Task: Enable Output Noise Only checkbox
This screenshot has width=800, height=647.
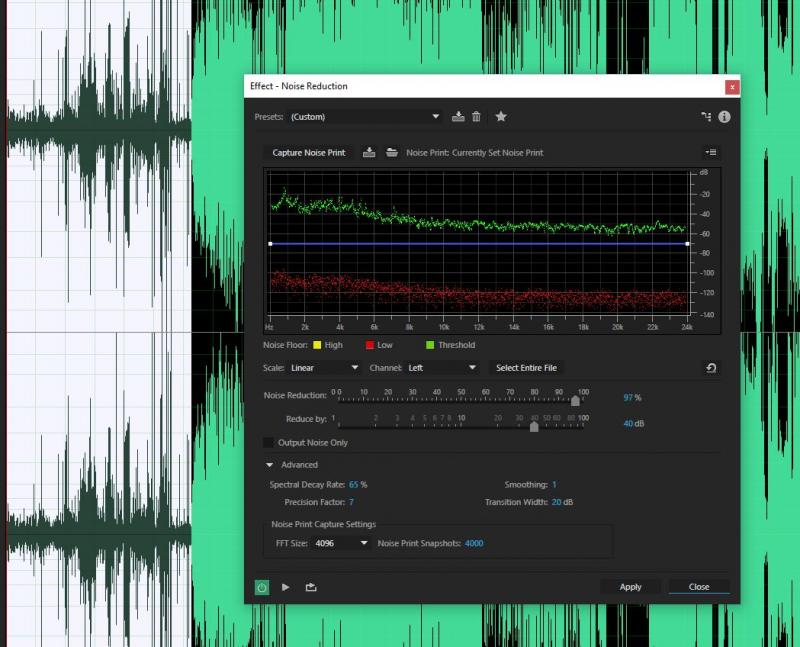Action: (x=268, y=442)
